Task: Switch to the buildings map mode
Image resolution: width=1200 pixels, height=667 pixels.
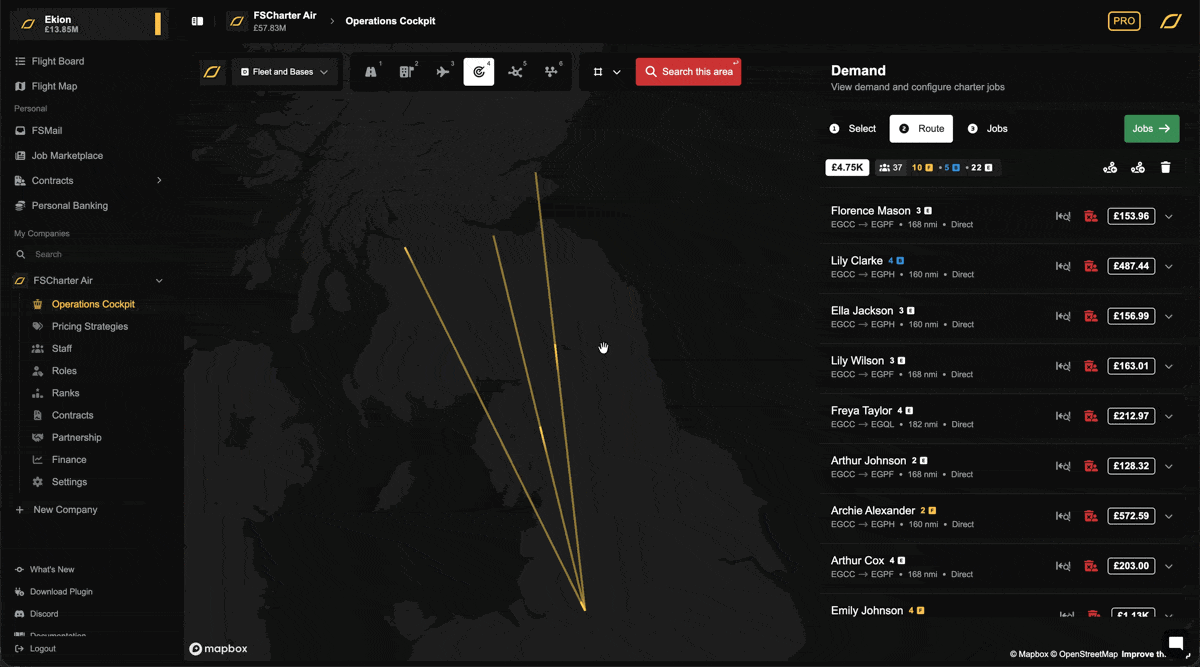Action: pyautogui.click(x=407, y=72)
